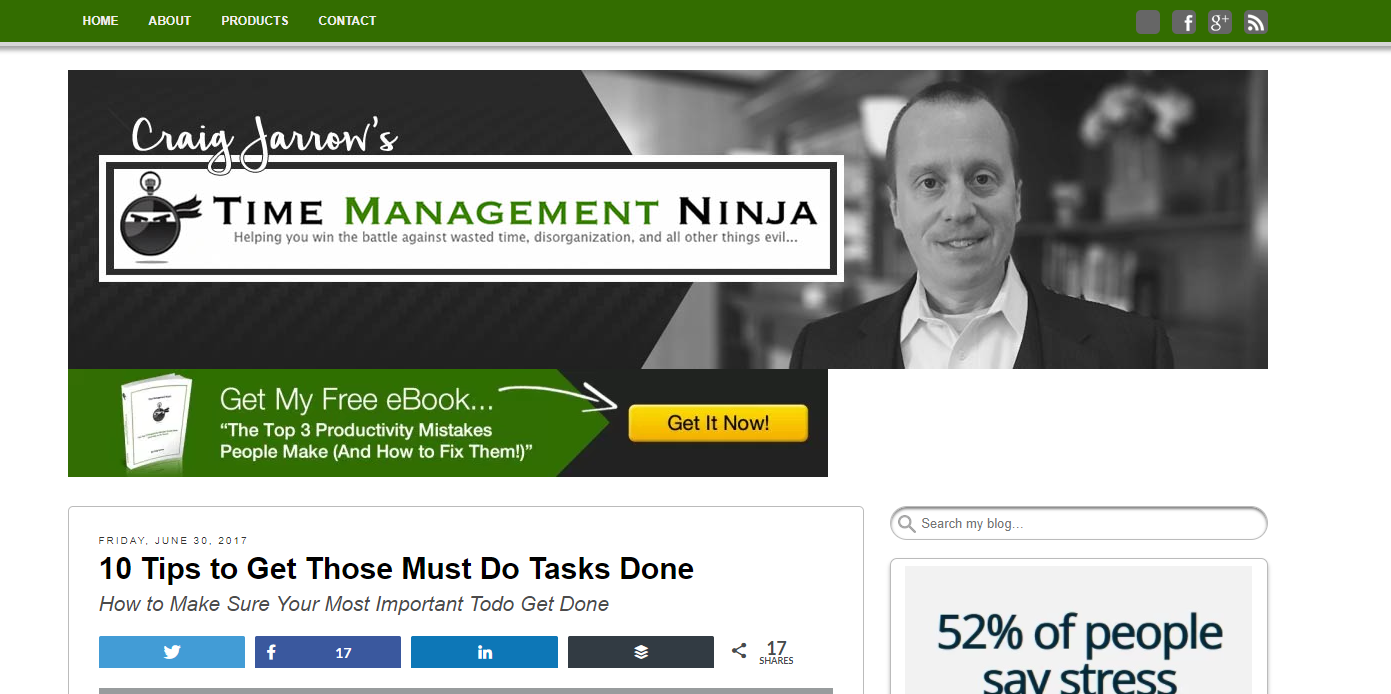Click the 'Friday, June 30, 2017' post date
This screenshot has width=1391, height=694.
pyautogui.click(x=173, y=541)
